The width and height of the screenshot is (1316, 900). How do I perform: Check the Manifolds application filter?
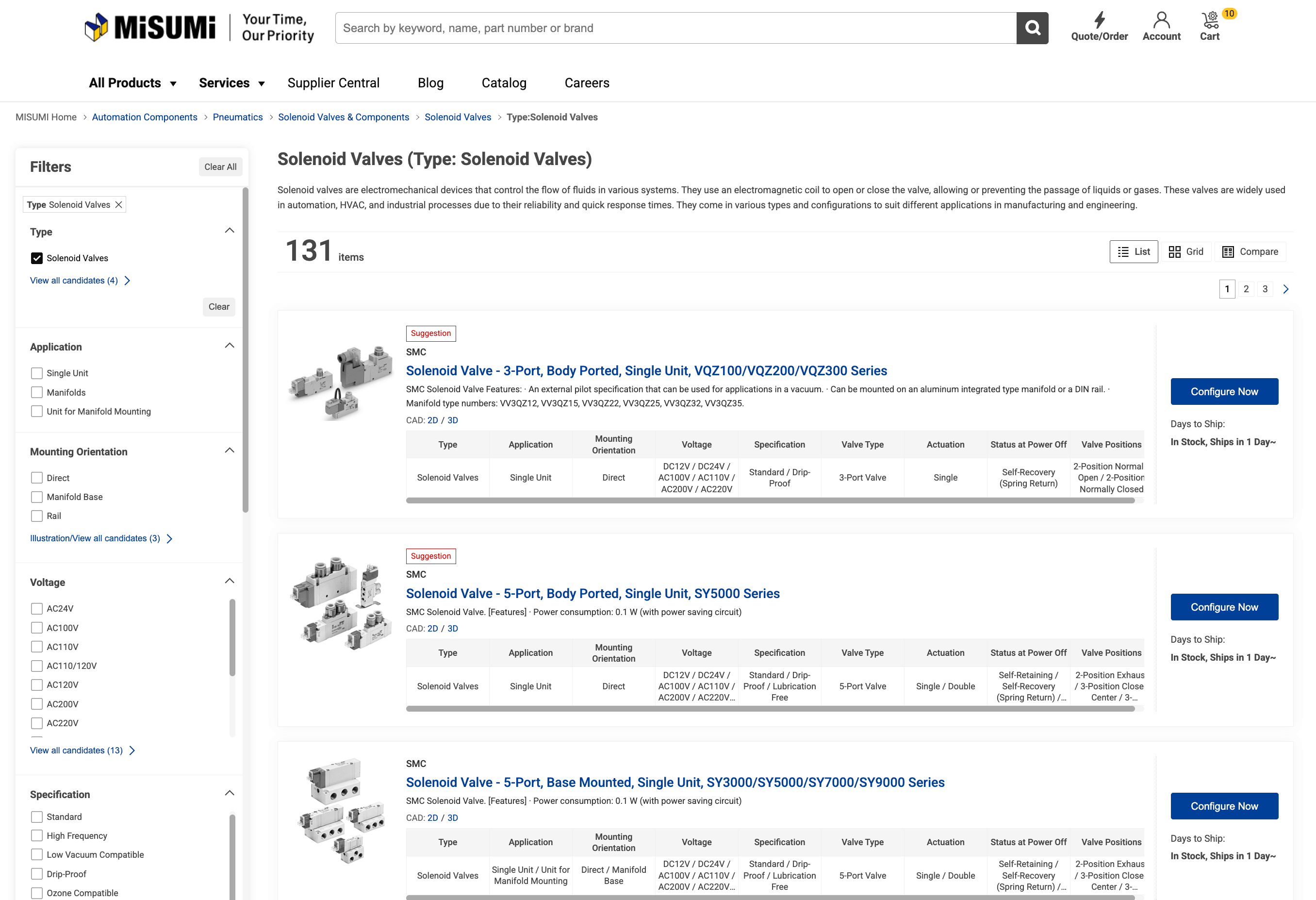37,393
